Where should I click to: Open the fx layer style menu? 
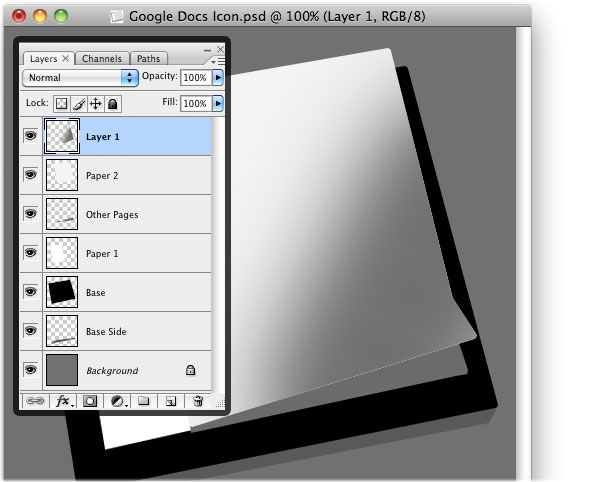pos(63,401)
